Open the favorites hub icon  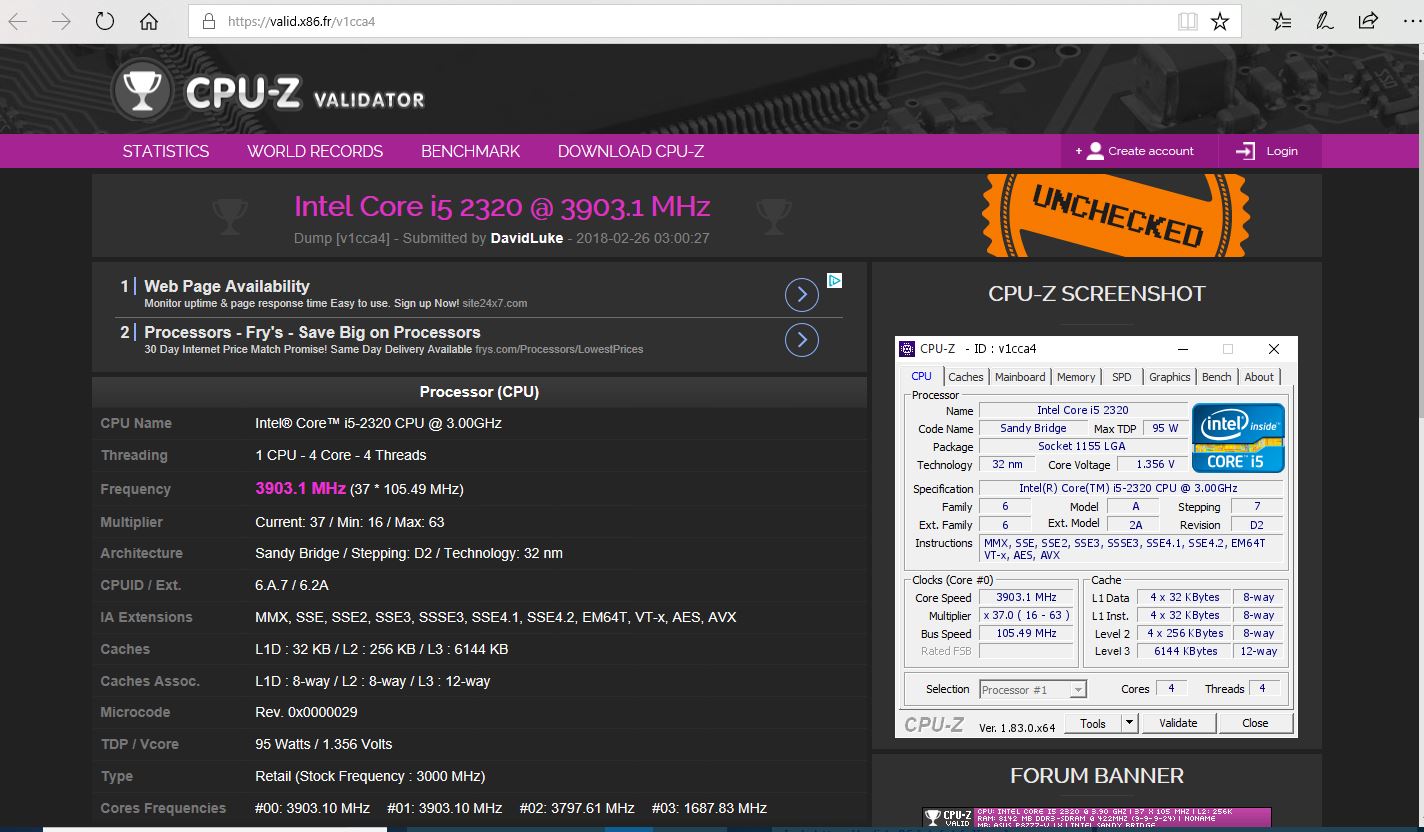(1281, 21)
